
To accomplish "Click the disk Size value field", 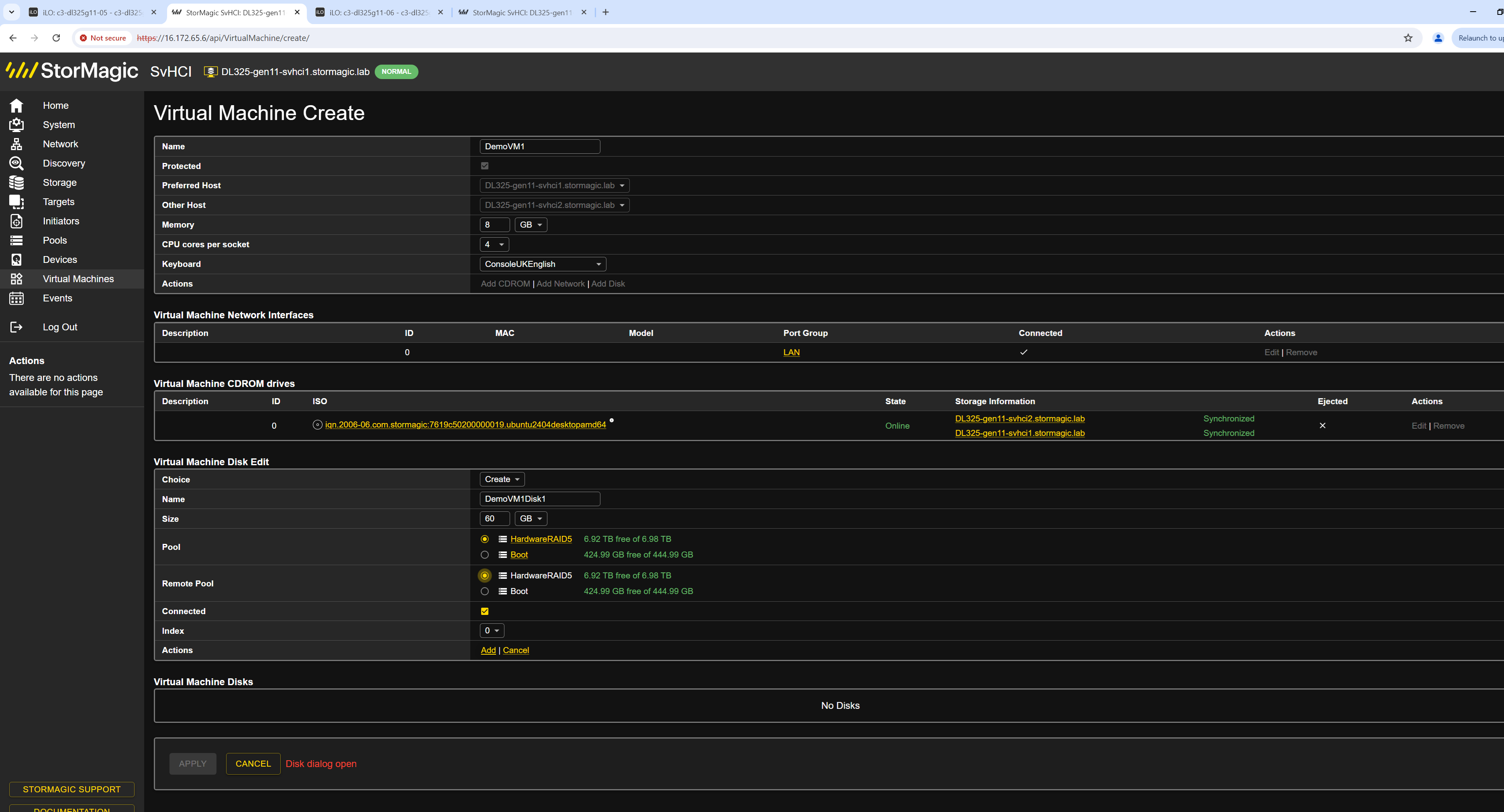I will point(494,519).
